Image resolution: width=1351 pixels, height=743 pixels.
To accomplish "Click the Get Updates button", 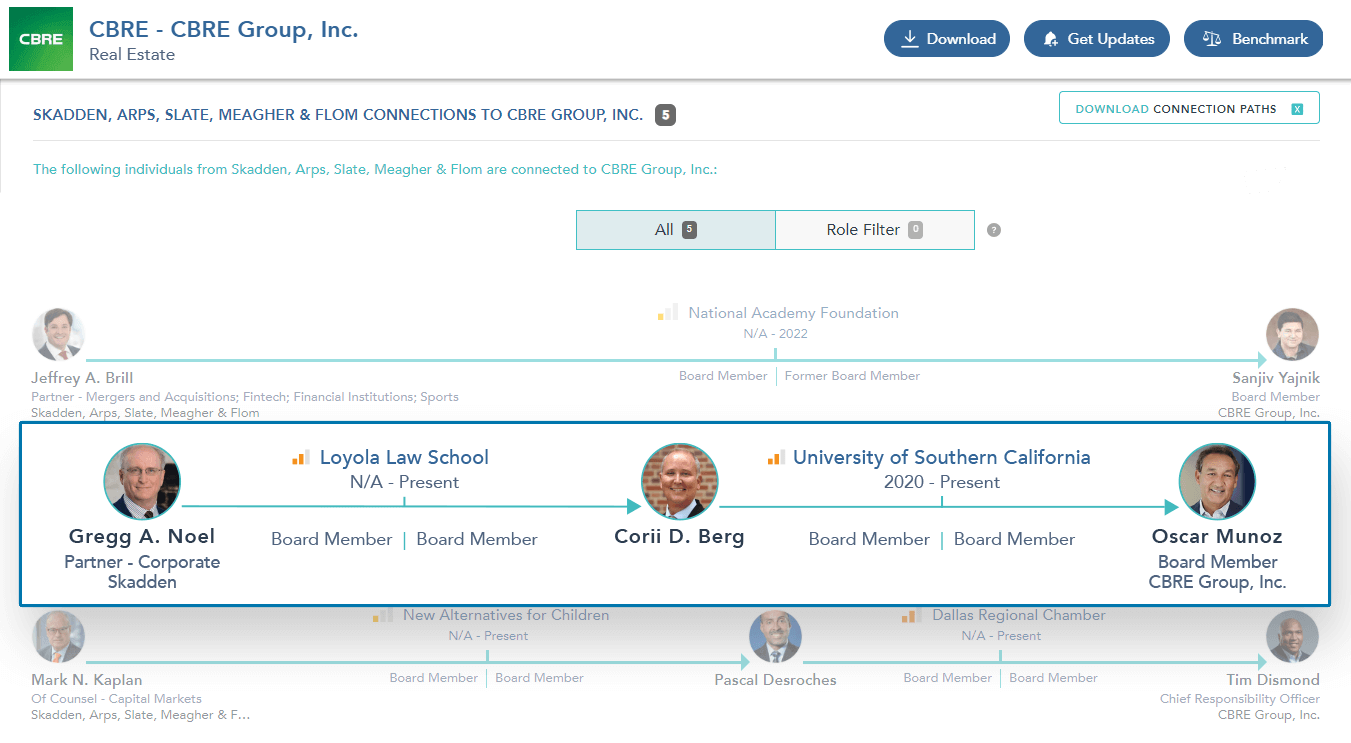I will (x=1096, y=39).
